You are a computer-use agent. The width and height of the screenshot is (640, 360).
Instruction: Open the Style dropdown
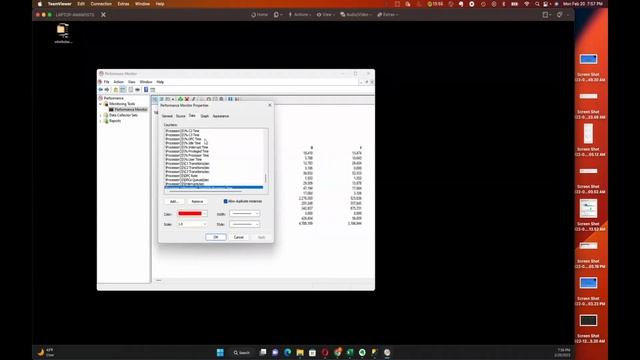coord(244,224)
